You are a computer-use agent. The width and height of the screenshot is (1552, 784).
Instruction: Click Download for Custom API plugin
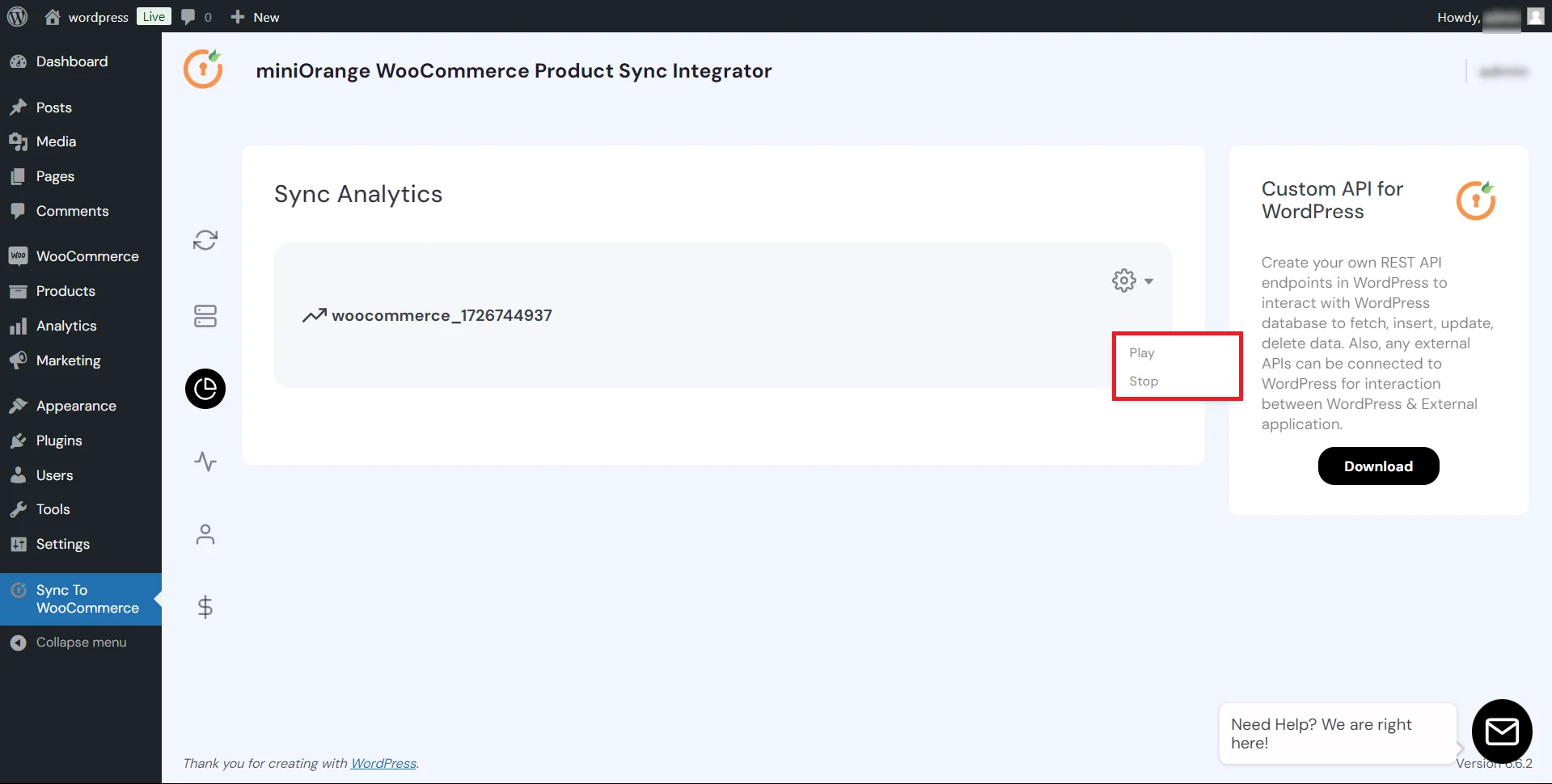[1378, 466]
